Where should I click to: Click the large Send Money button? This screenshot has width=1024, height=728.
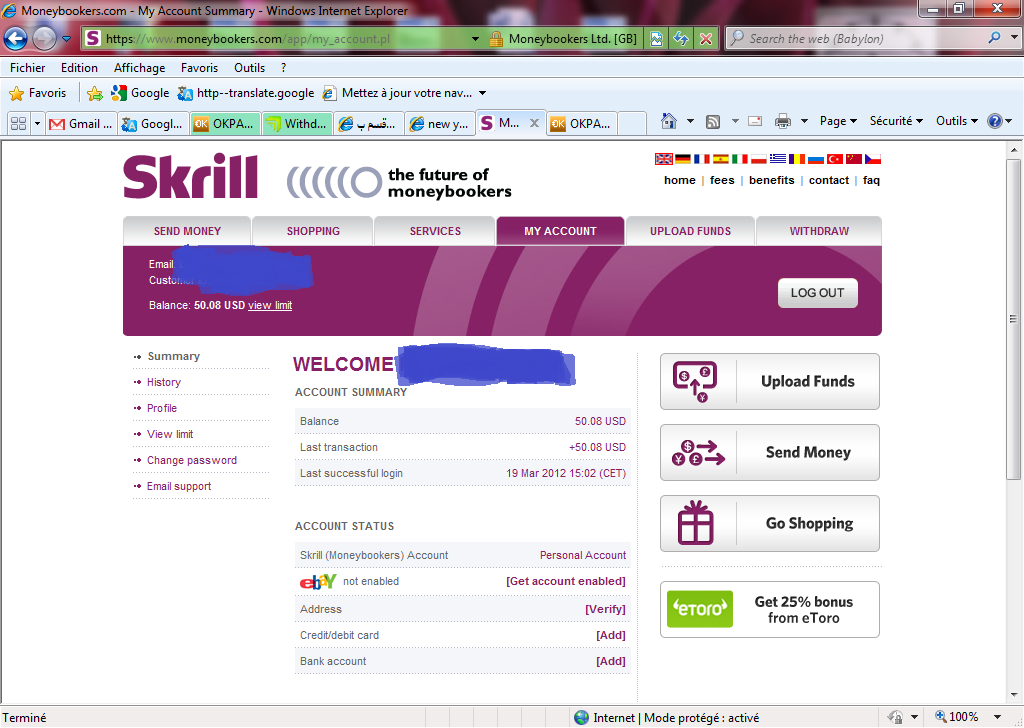point(769,452)
